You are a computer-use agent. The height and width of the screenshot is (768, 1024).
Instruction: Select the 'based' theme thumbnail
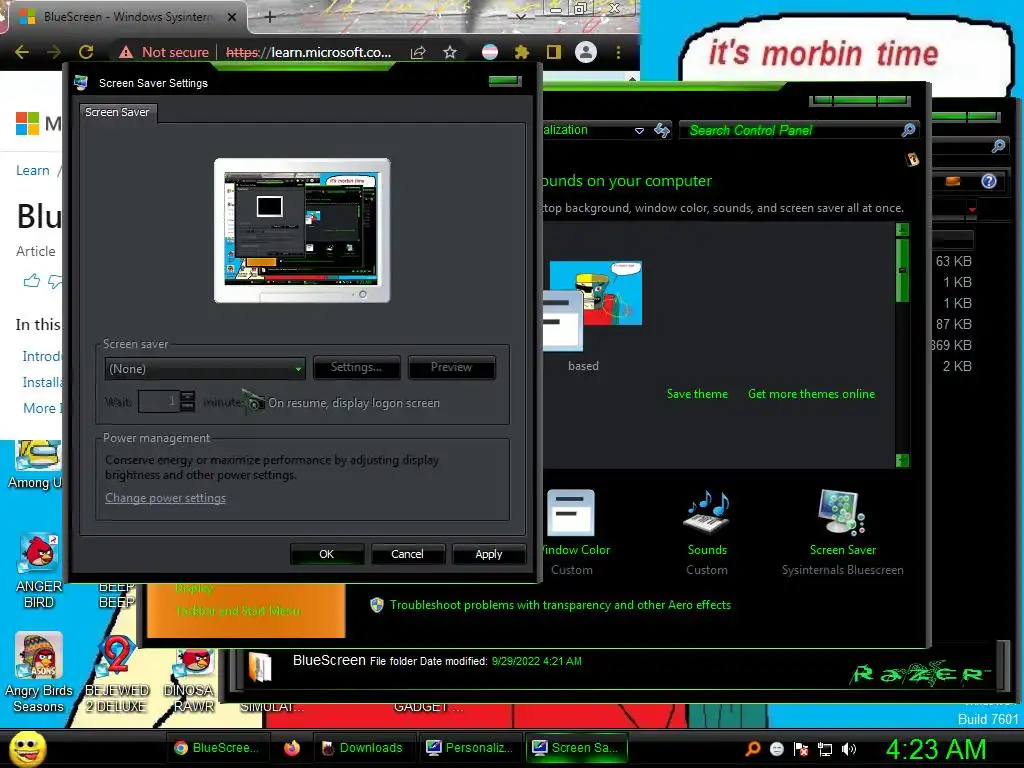(592, 305)
